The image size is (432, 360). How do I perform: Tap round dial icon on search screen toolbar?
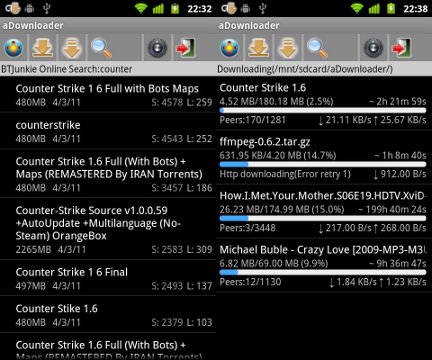[157, 48]
